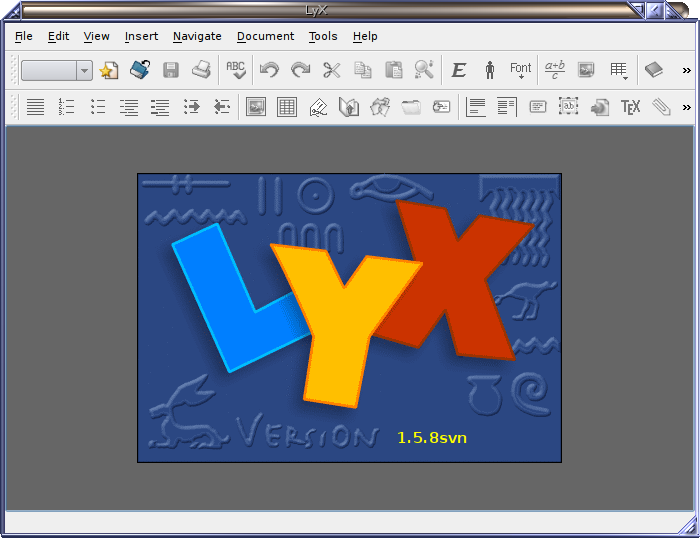This screenshot has width=700, height=538.
Task: Click the Open document icon
Action: coord(140,70)
